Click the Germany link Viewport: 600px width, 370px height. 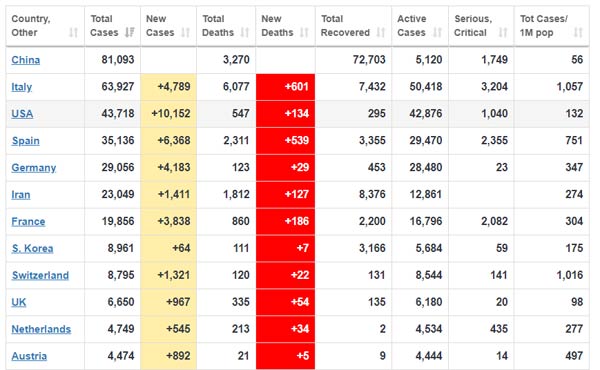coord(34,168)
